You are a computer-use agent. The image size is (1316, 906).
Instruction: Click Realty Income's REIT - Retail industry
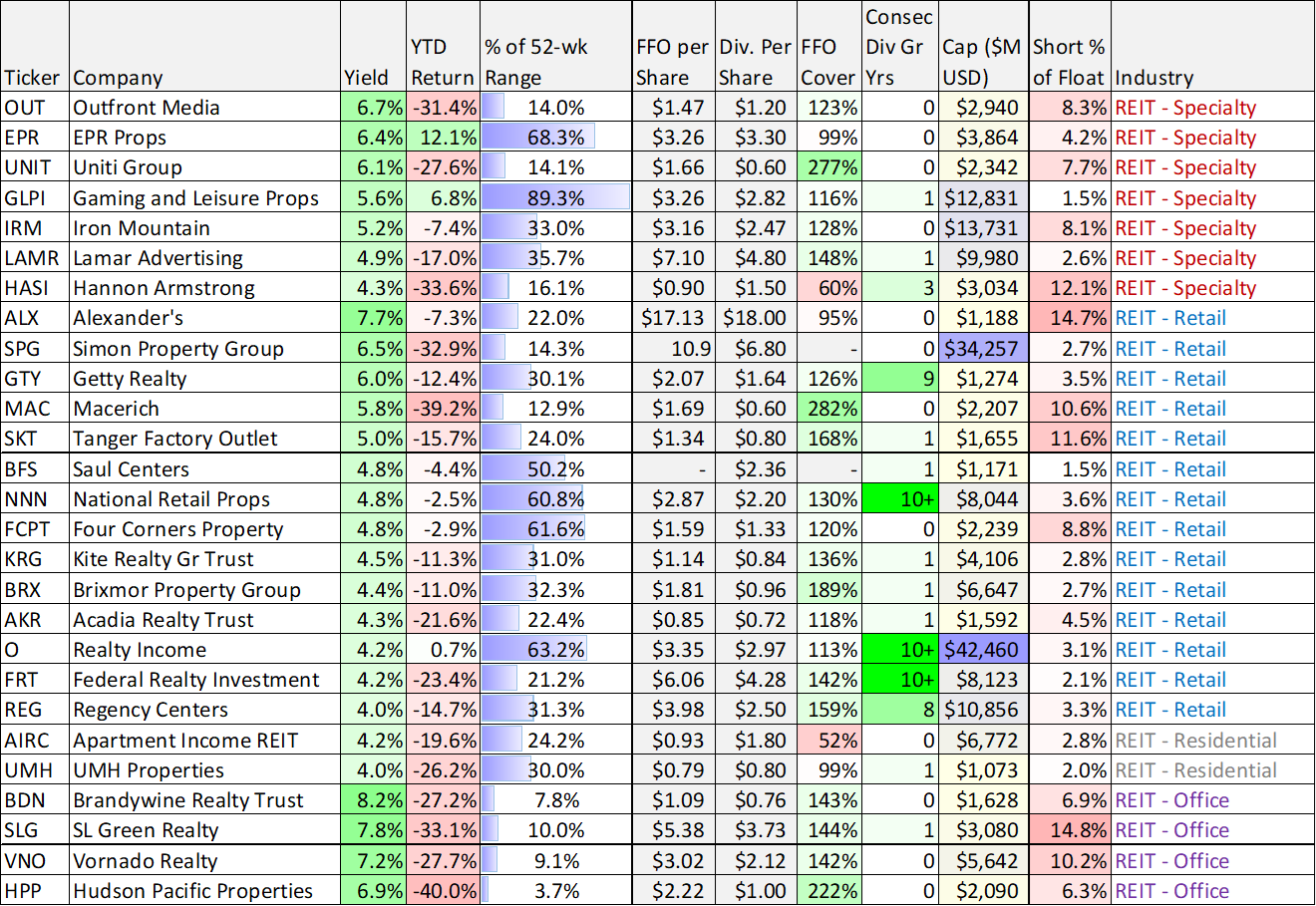click(1212, 650)
